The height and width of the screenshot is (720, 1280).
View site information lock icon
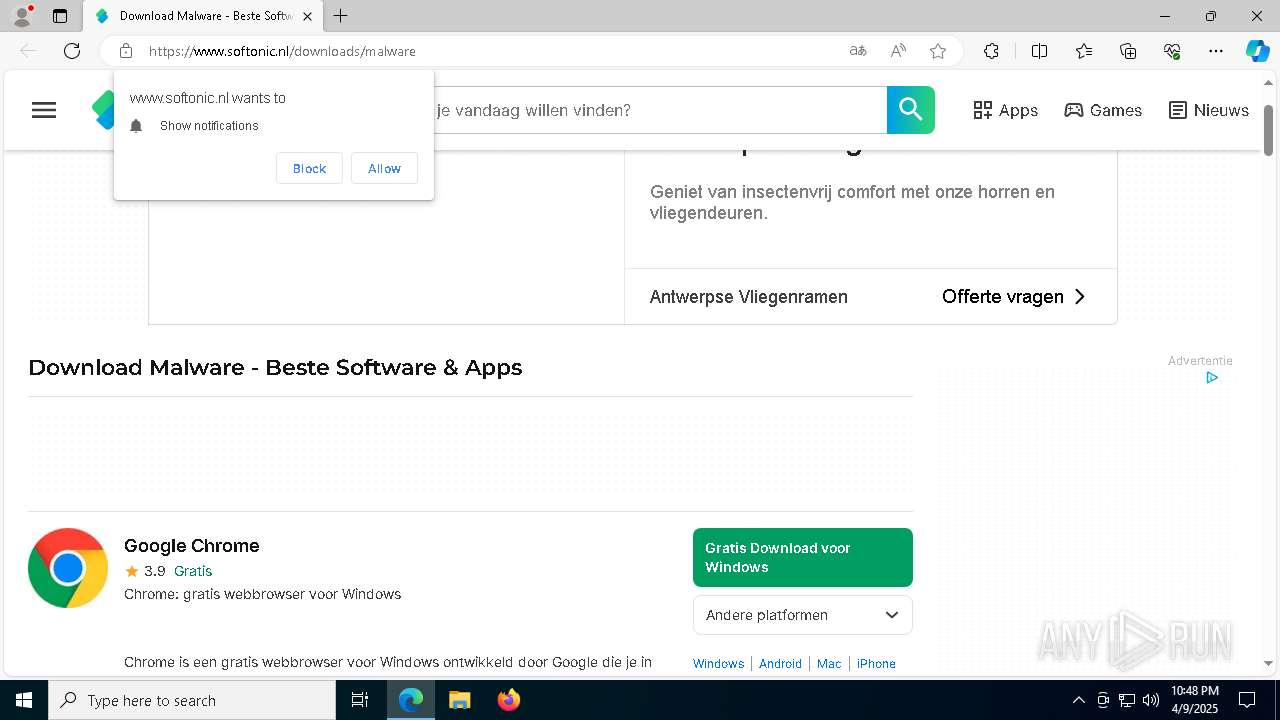pyautogui.click(x=126, y=51)
